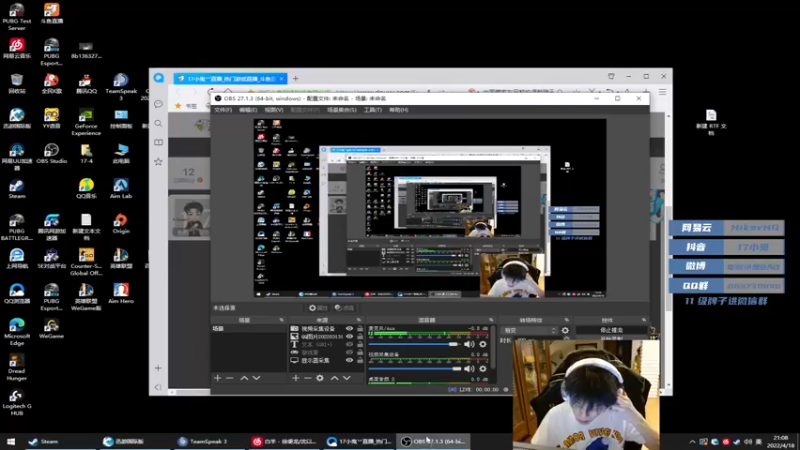Image resolution: width=800 pixels, height=450 pixels.
Task: Open browser sidebar favorites star icon
Action: coord(159,162)
